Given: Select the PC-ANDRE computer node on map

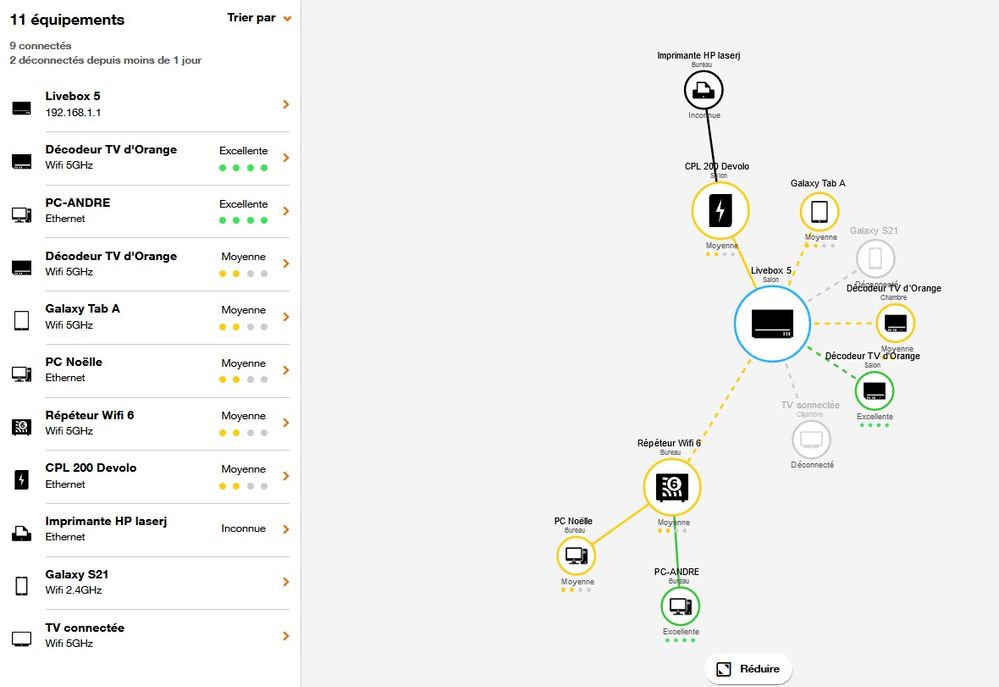Looking at the screenshot, I should (680, 606).
